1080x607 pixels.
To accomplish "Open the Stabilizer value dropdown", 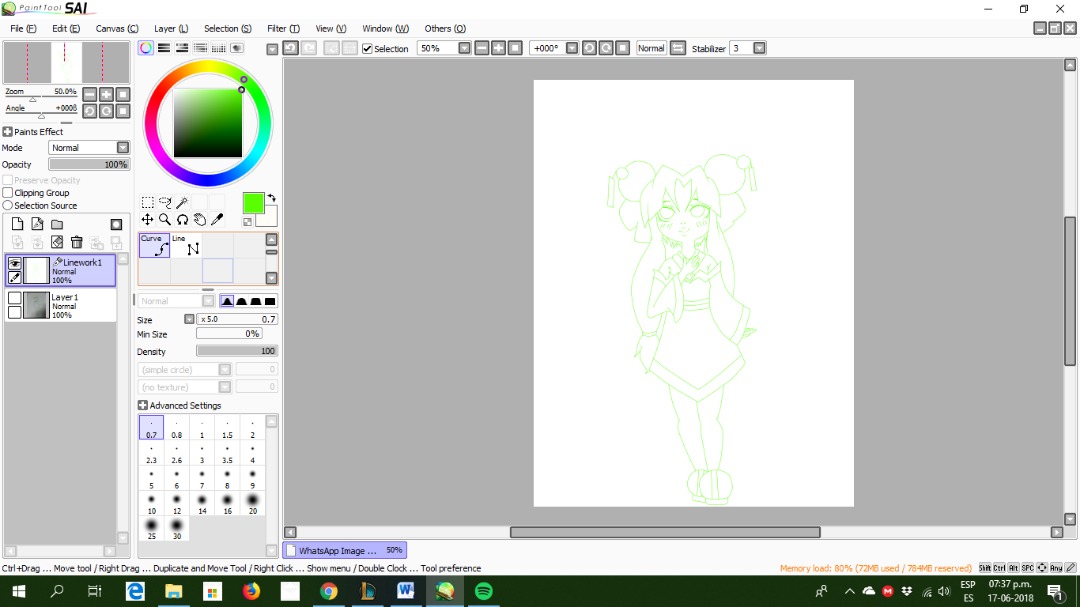I will [759, 48].
